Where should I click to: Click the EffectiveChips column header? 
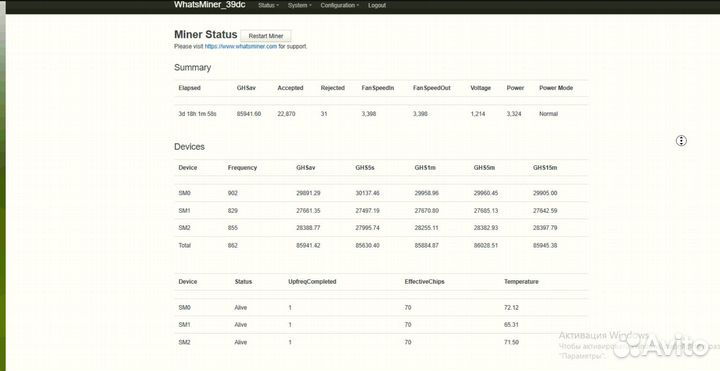(x=424, y=281)
